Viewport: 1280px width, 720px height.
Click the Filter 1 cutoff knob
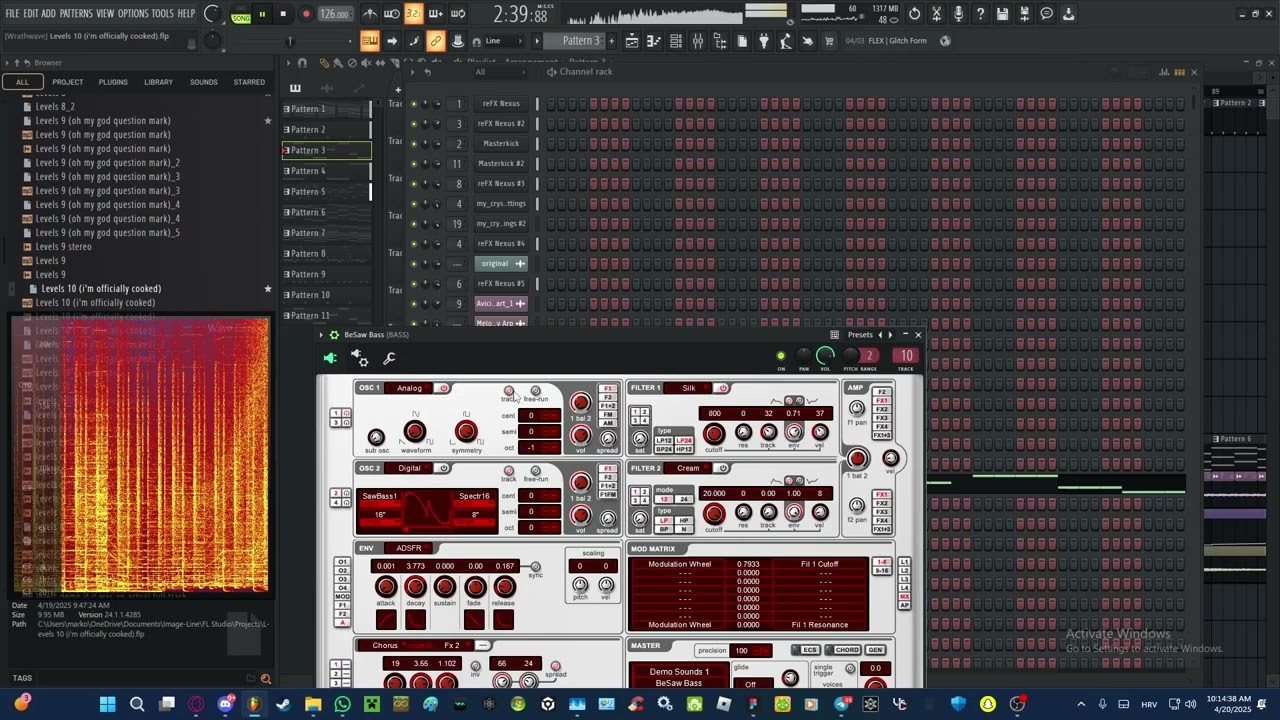point(714,434)
